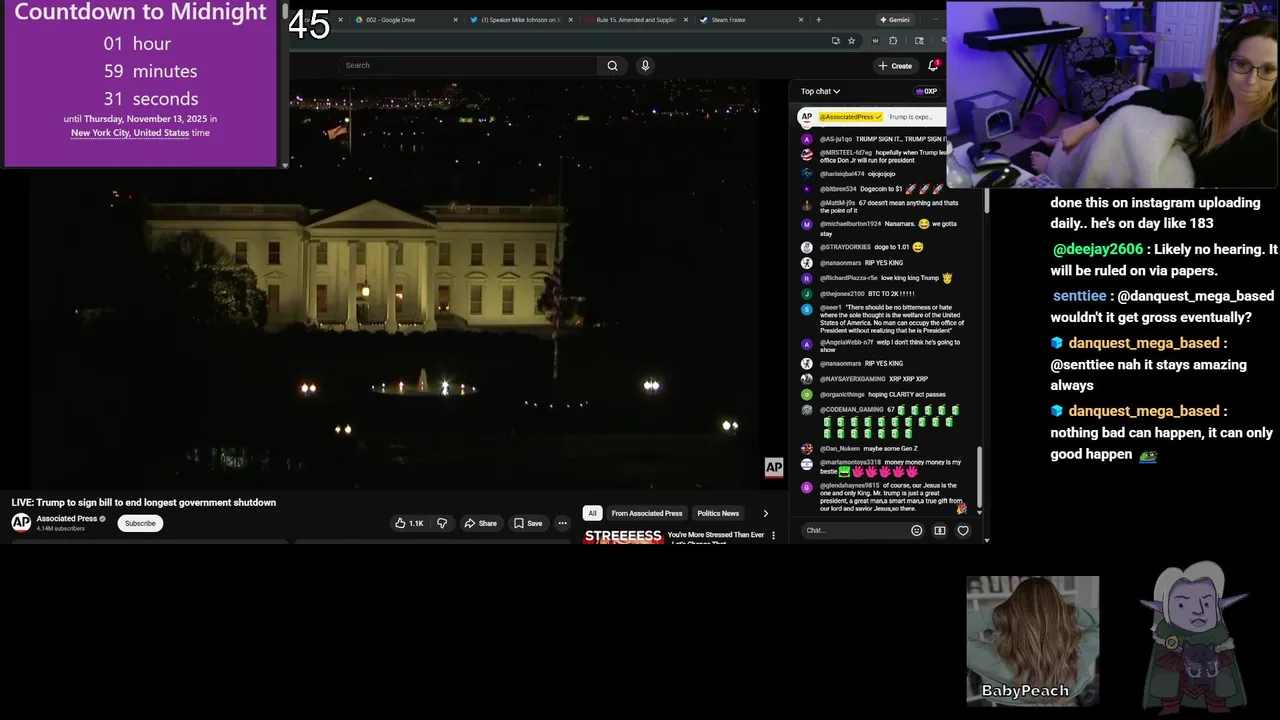1280x720 pixels.
Task: Click the STREEEESS recommended video thumbnail
Action: click(622, 537)
